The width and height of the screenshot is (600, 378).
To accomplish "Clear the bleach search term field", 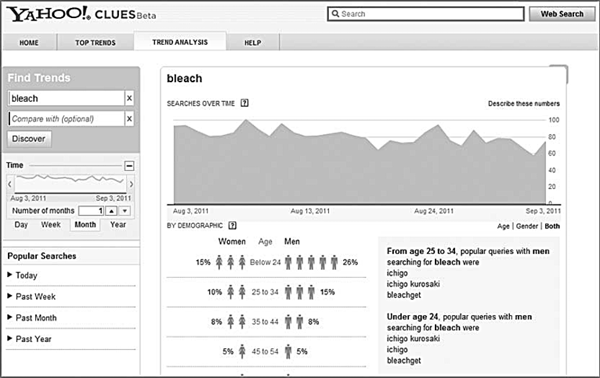I will point(129,98).
